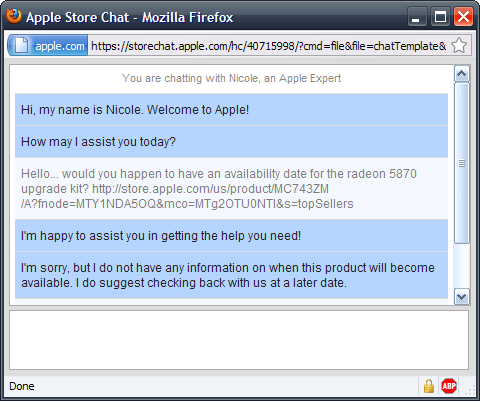Image resolution: width=480 pixels, height=401 pixels.
Task: Click the scroll down arrow of chat
Action: point(462,296)
